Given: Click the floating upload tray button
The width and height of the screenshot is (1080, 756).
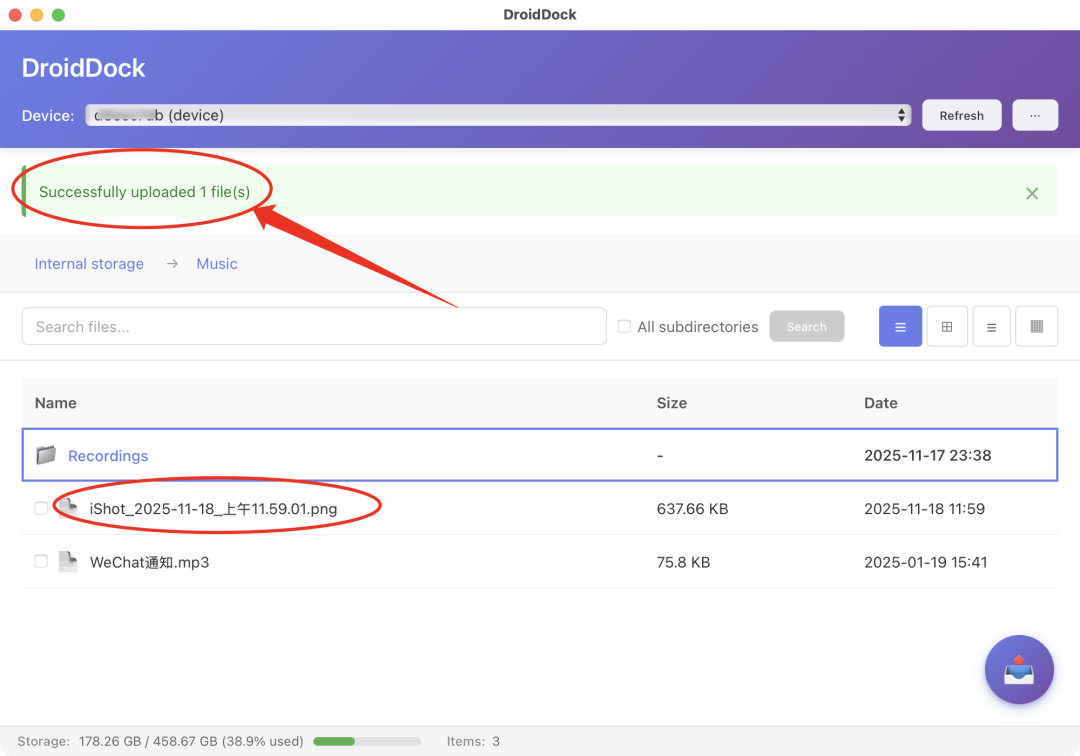Looking at the screenshot, I should (1019, 669).
